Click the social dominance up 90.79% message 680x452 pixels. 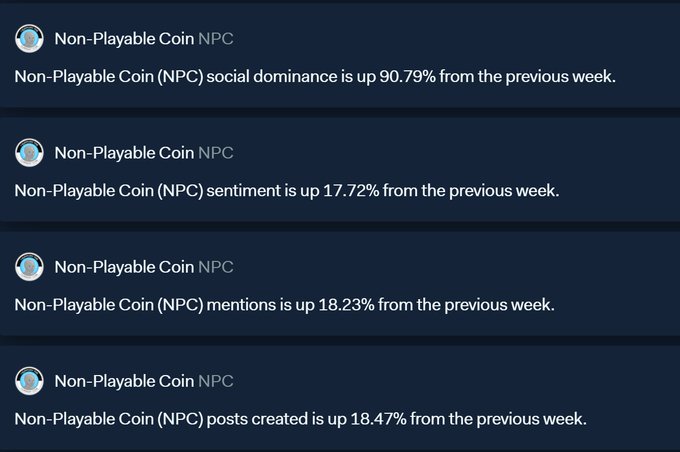click(x=315, y=77)
